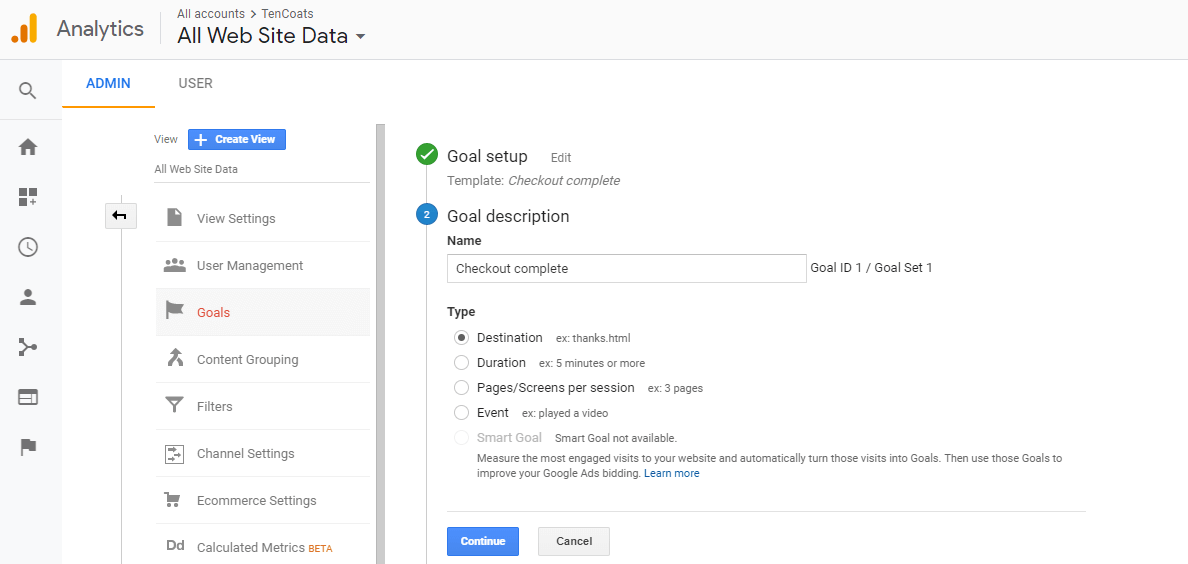Open search in the left sidebar
Image resolution: width=1188 pixels, height=564 pixels.
point(28,91)
